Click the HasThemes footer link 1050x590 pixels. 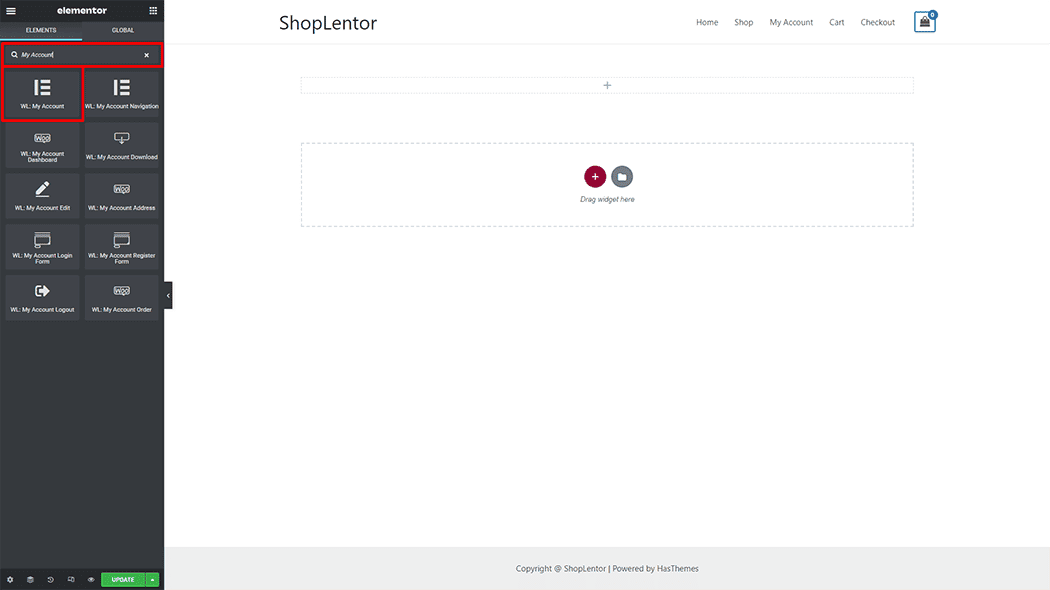[x=678, y=569]
